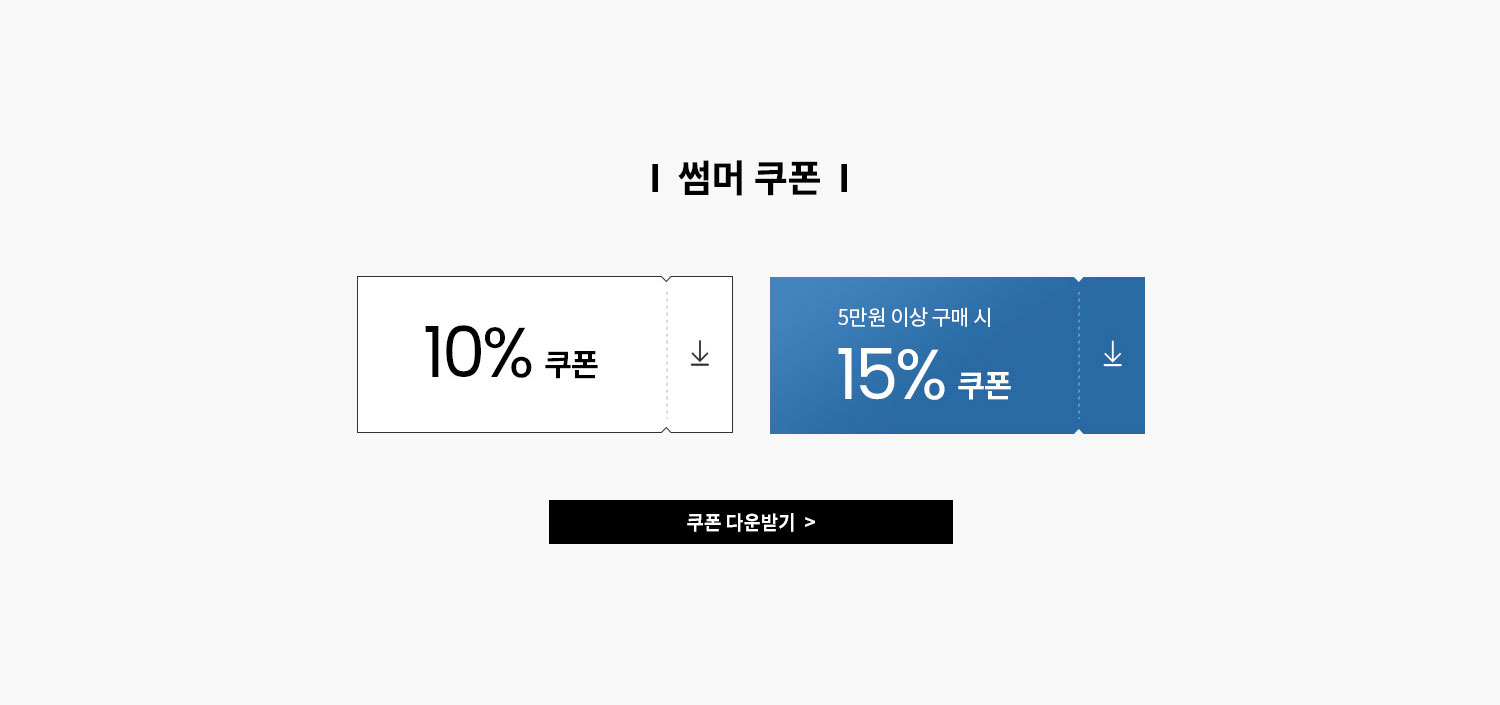Click the 썸머 쿠폰 heading
This screenshot has width=1500, height=705.
point(749,179)
